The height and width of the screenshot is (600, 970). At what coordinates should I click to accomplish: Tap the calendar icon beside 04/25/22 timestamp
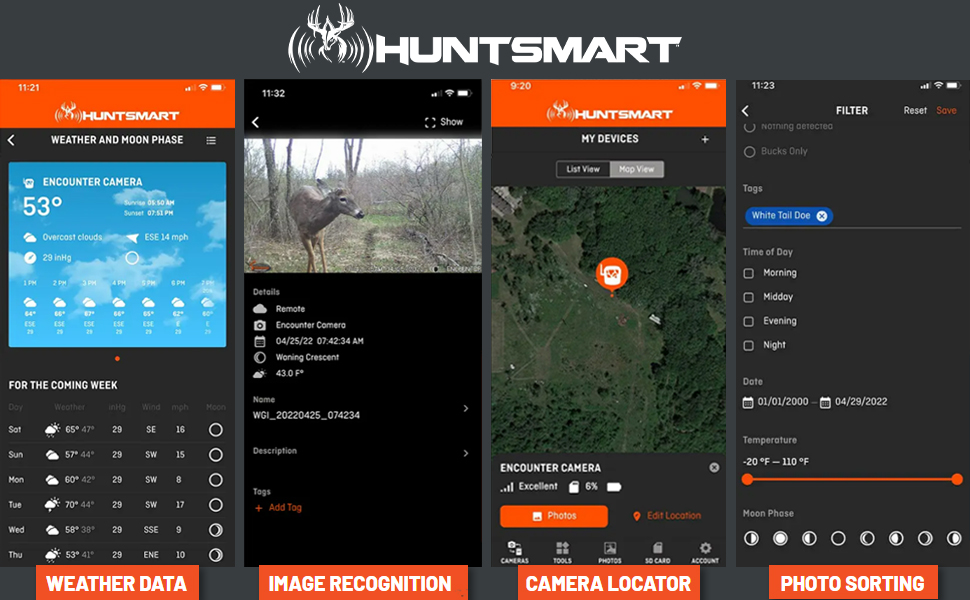pyautogui.click(x=260, y=341)
